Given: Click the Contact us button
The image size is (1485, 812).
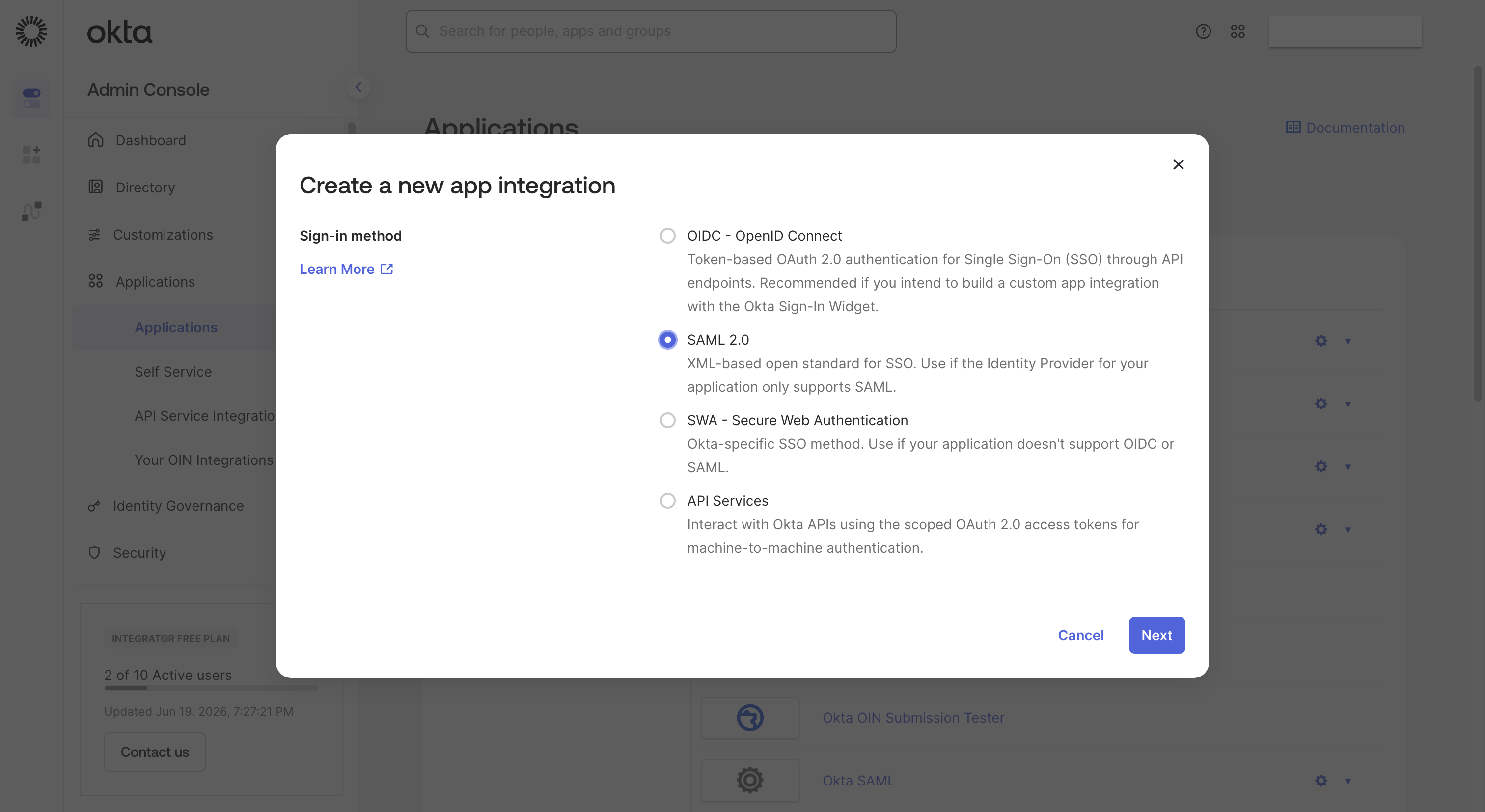Looking at the screenshot, I should click(x=155, y=752).
